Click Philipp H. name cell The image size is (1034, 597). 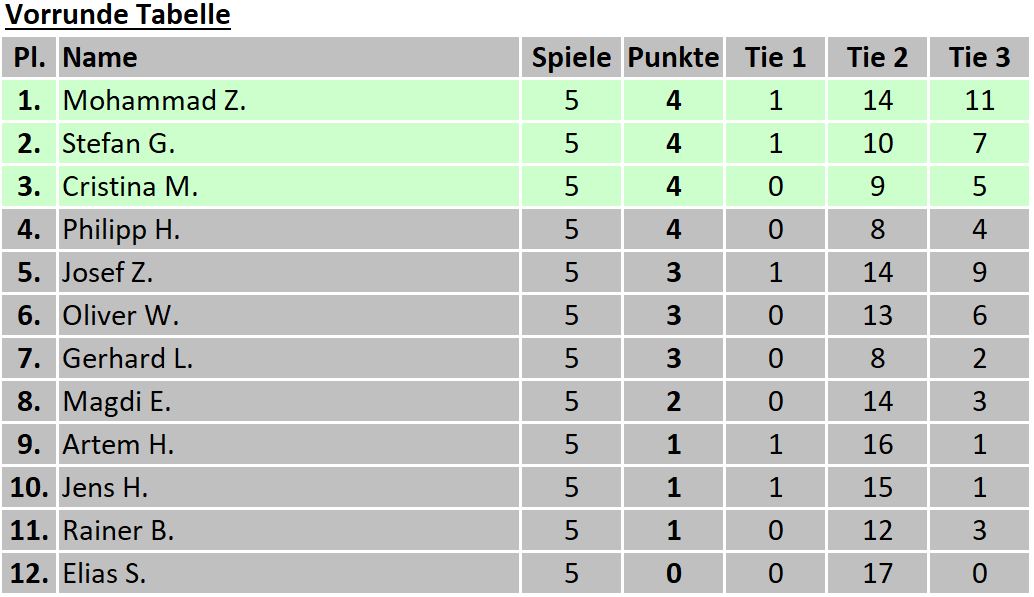121,230
